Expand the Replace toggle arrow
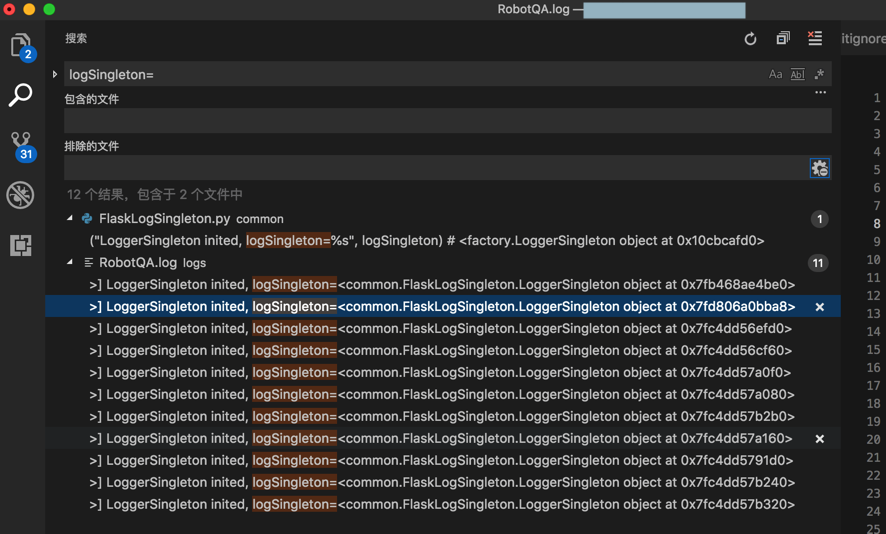The width and height of the screenshot is (886, 534). click(55, 75)
